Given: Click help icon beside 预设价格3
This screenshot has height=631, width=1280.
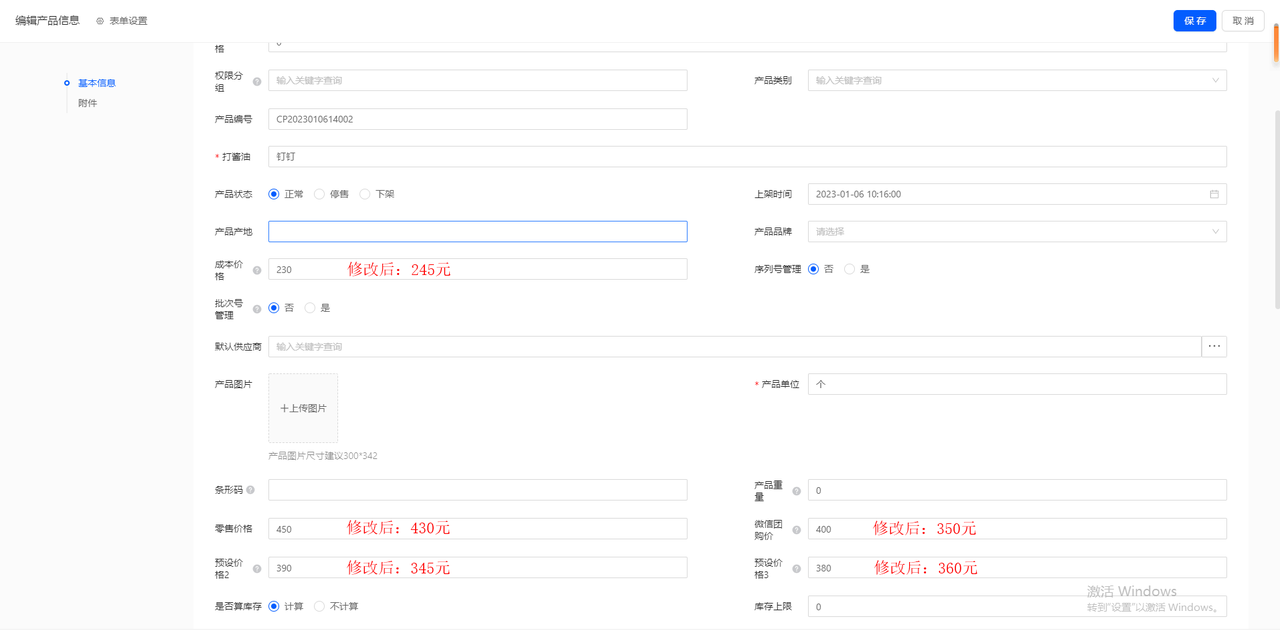Looking at the screenshot, I should (x=796, y=569).
